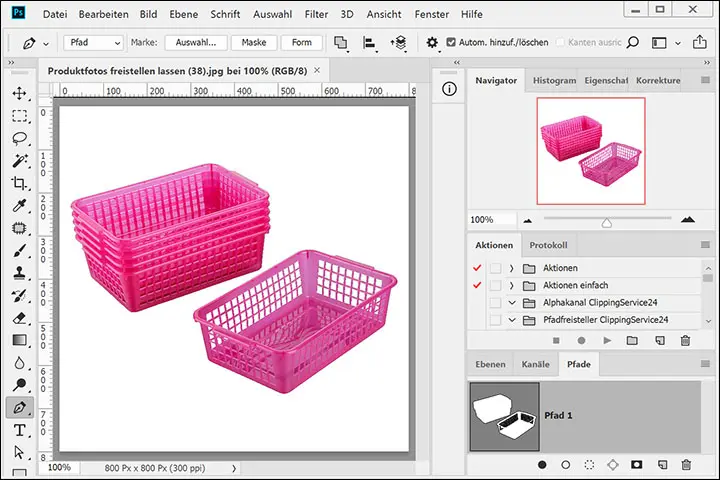Select the Lasso tool
This screenshot has width=720, height=480.
(x=19, y=138)
